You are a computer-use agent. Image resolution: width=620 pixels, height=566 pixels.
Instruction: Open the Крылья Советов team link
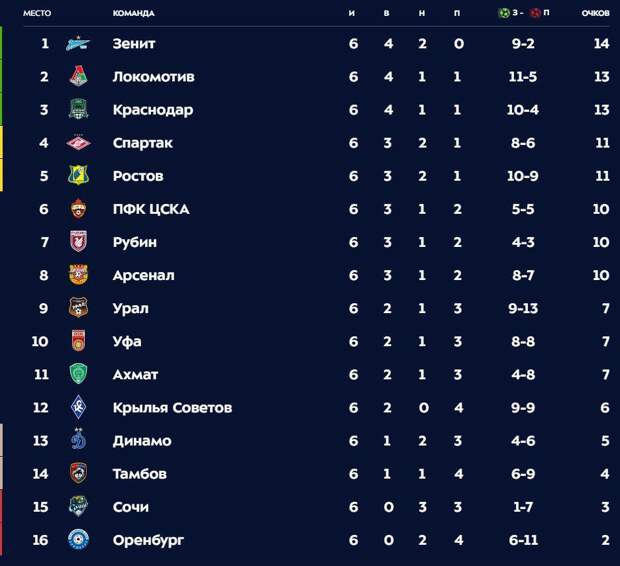pos(172,407)
